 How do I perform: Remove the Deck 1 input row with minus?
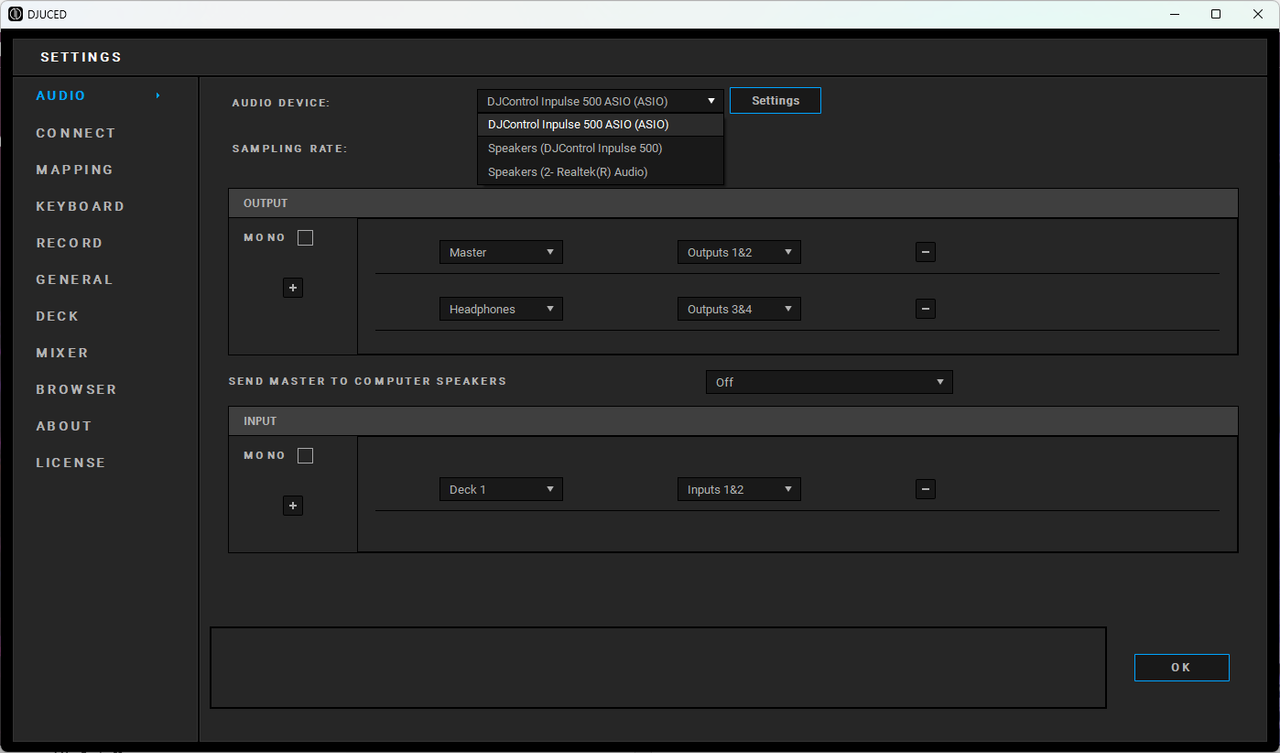pos(925,489)
